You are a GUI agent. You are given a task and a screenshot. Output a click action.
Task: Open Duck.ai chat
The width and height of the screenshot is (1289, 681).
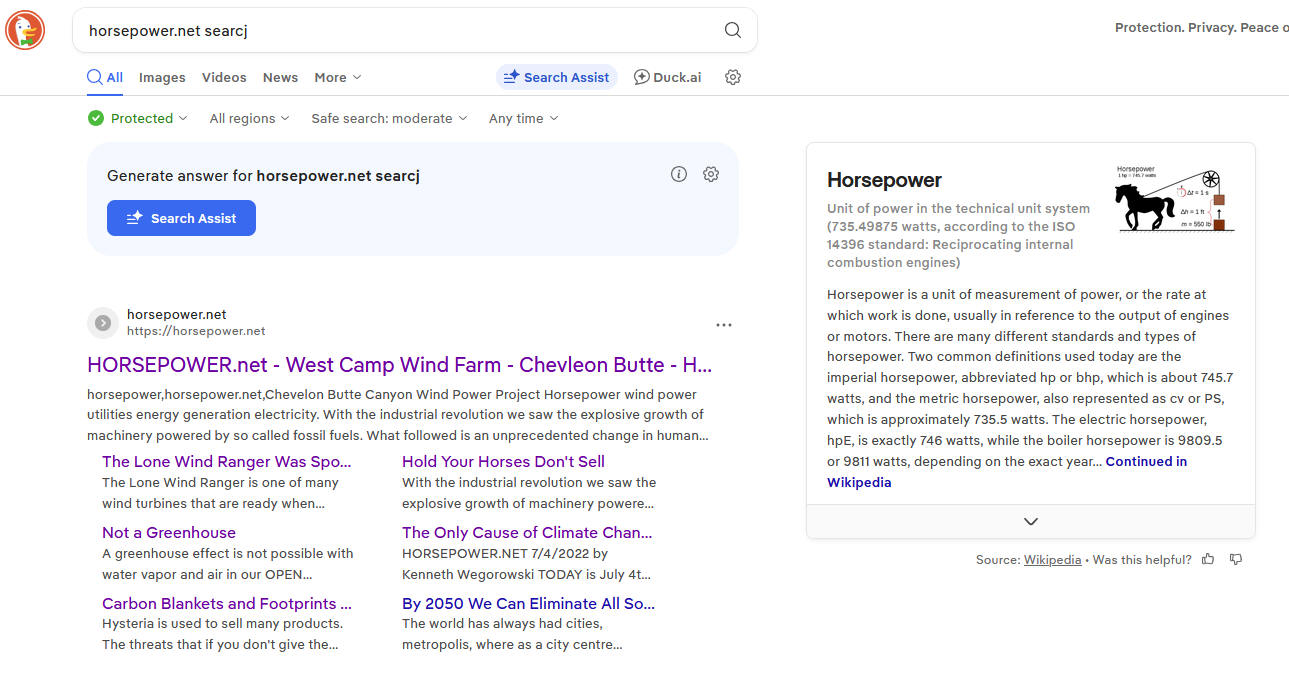click(x=667, y=77)
